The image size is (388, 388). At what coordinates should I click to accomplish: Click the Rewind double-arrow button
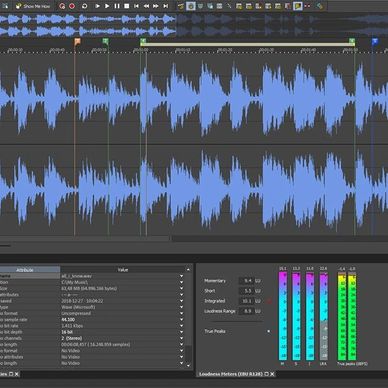click(146, 6)
